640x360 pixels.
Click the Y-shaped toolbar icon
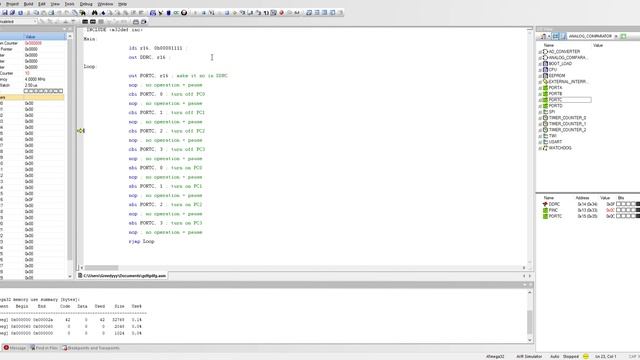point(160,13)
